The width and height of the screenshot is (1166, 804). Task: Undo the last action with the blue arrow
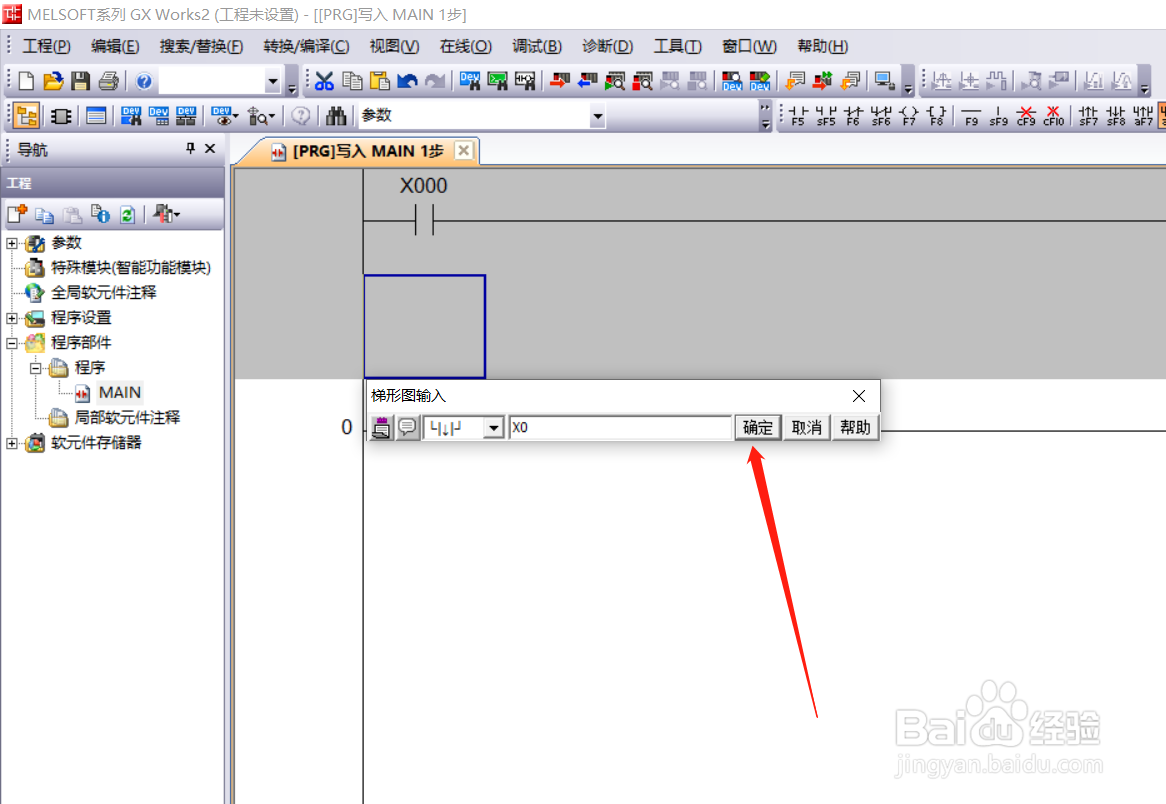[407, 80]
